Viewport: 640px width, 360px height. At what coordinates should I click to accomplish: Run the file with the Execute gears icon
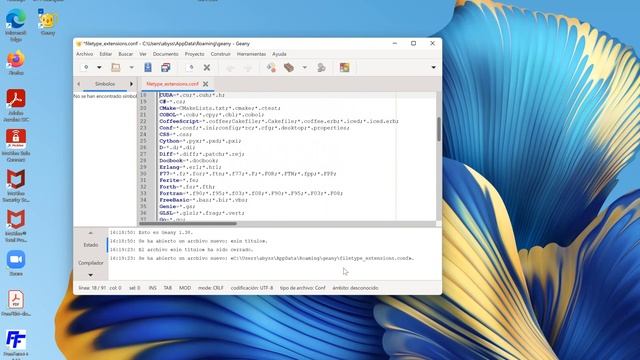point(321,67)
